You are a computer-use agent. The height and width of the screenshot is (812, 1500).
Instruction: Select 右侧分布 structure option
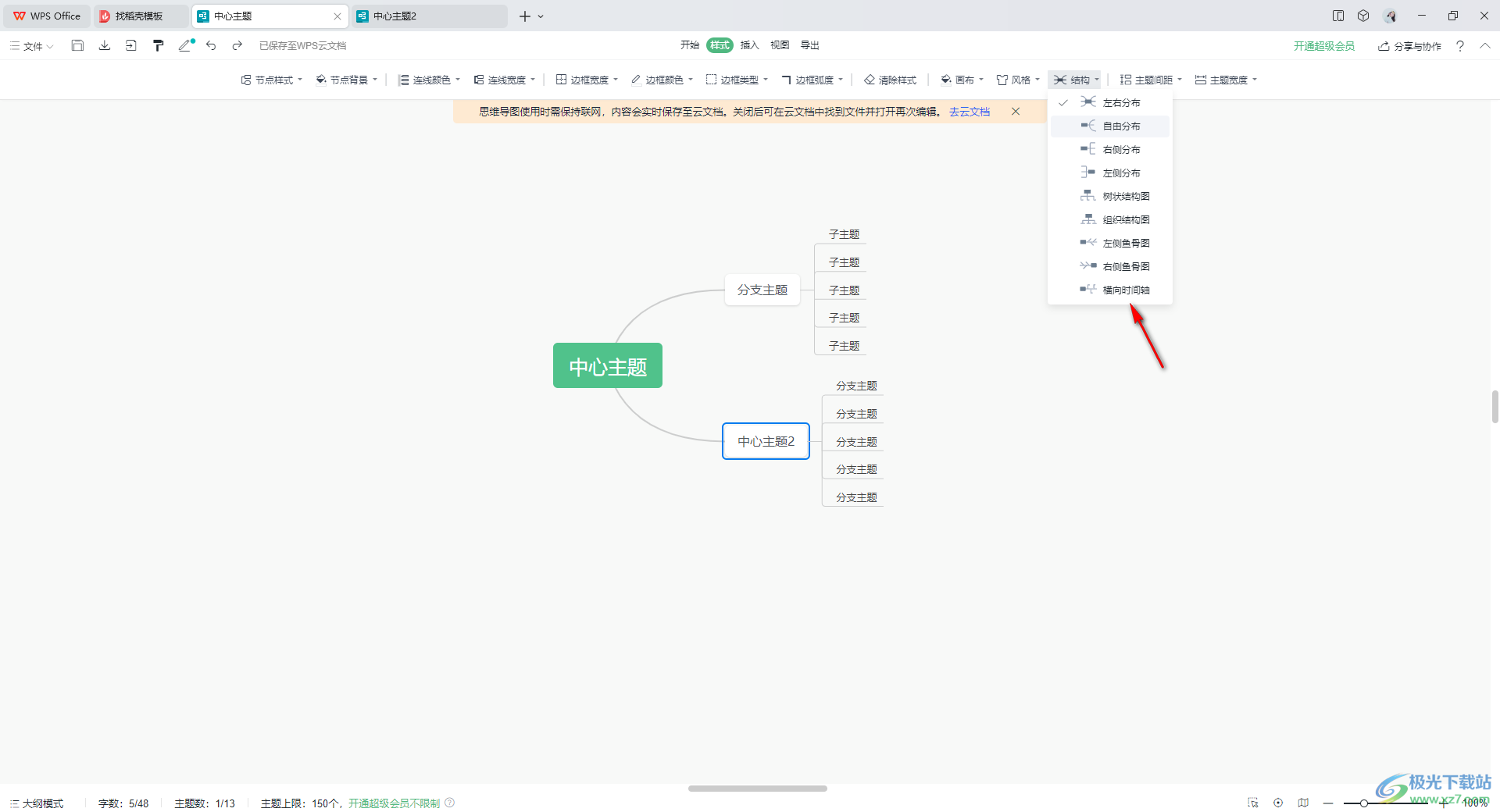pos(1110,149)
